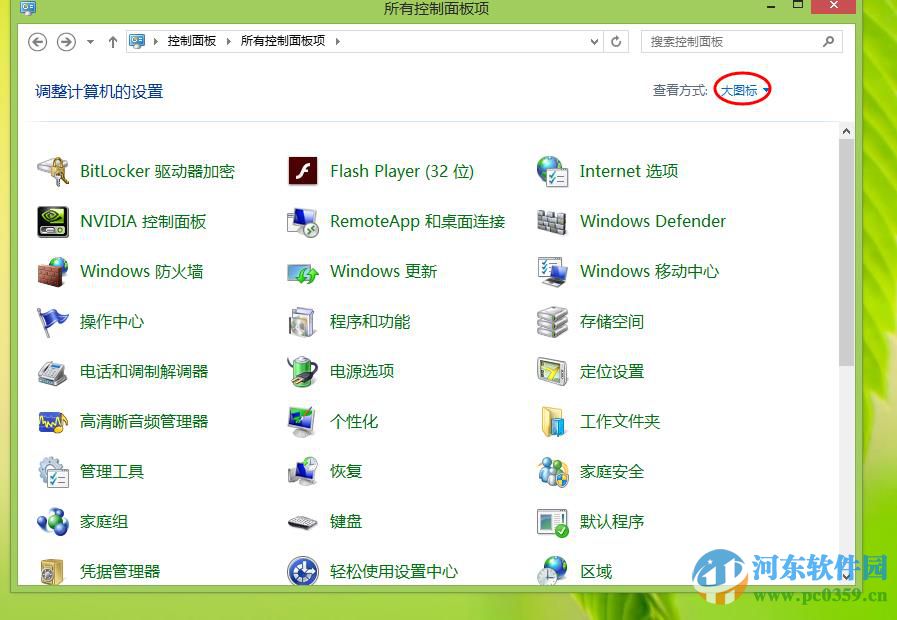Open Internet 选项

[x=629, y=171]
